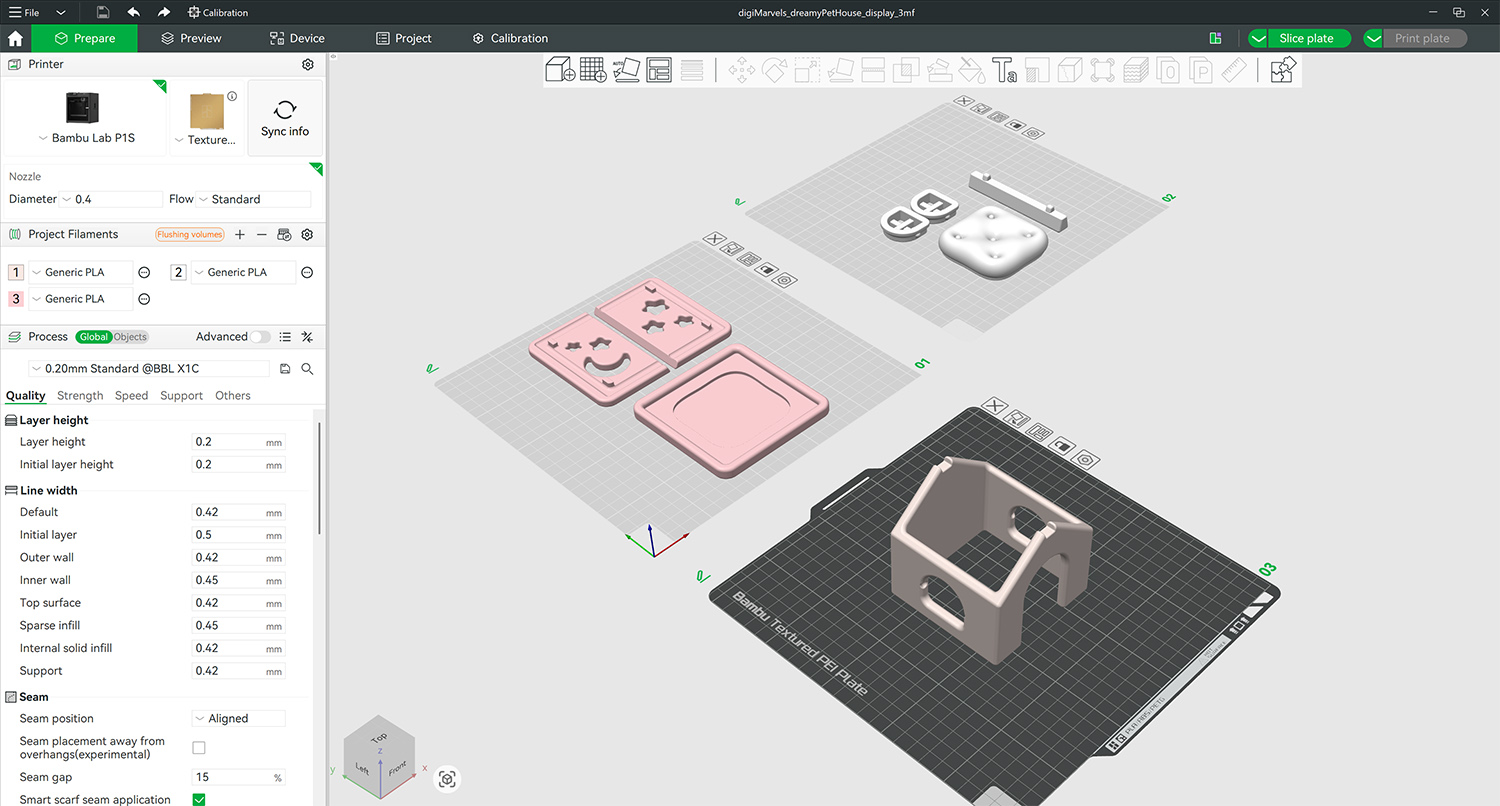Click the compare presets icon
Image resolution: width=1500 pixels, height=806 pixels.
307,337
